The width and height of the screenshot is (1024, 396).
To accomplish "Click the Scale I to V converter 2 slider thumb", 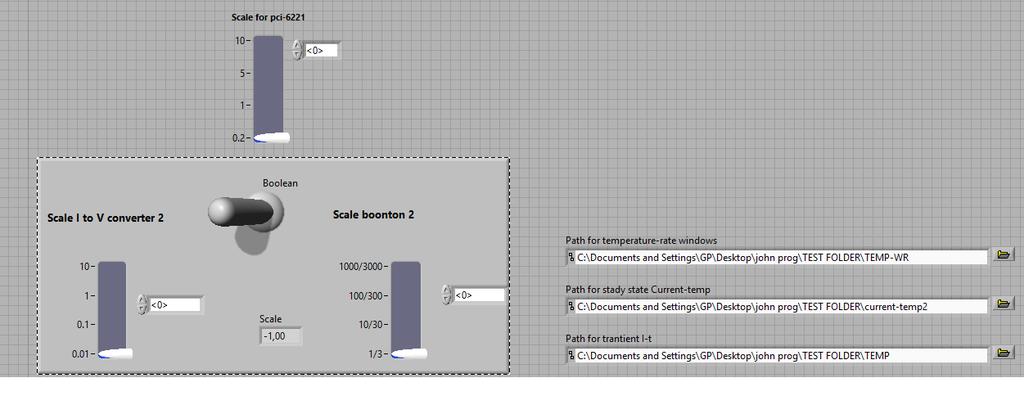I will [x=115, y=354].
